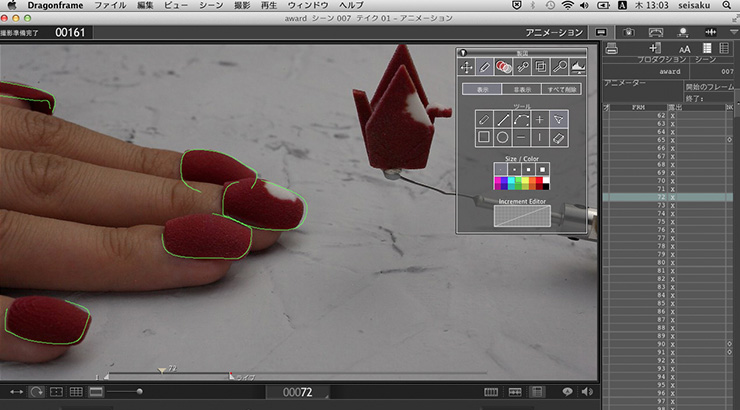The height and width of the screenshot is (410, 740).
Task: Toggle the loop playback button
Action: tap(36, 392)
